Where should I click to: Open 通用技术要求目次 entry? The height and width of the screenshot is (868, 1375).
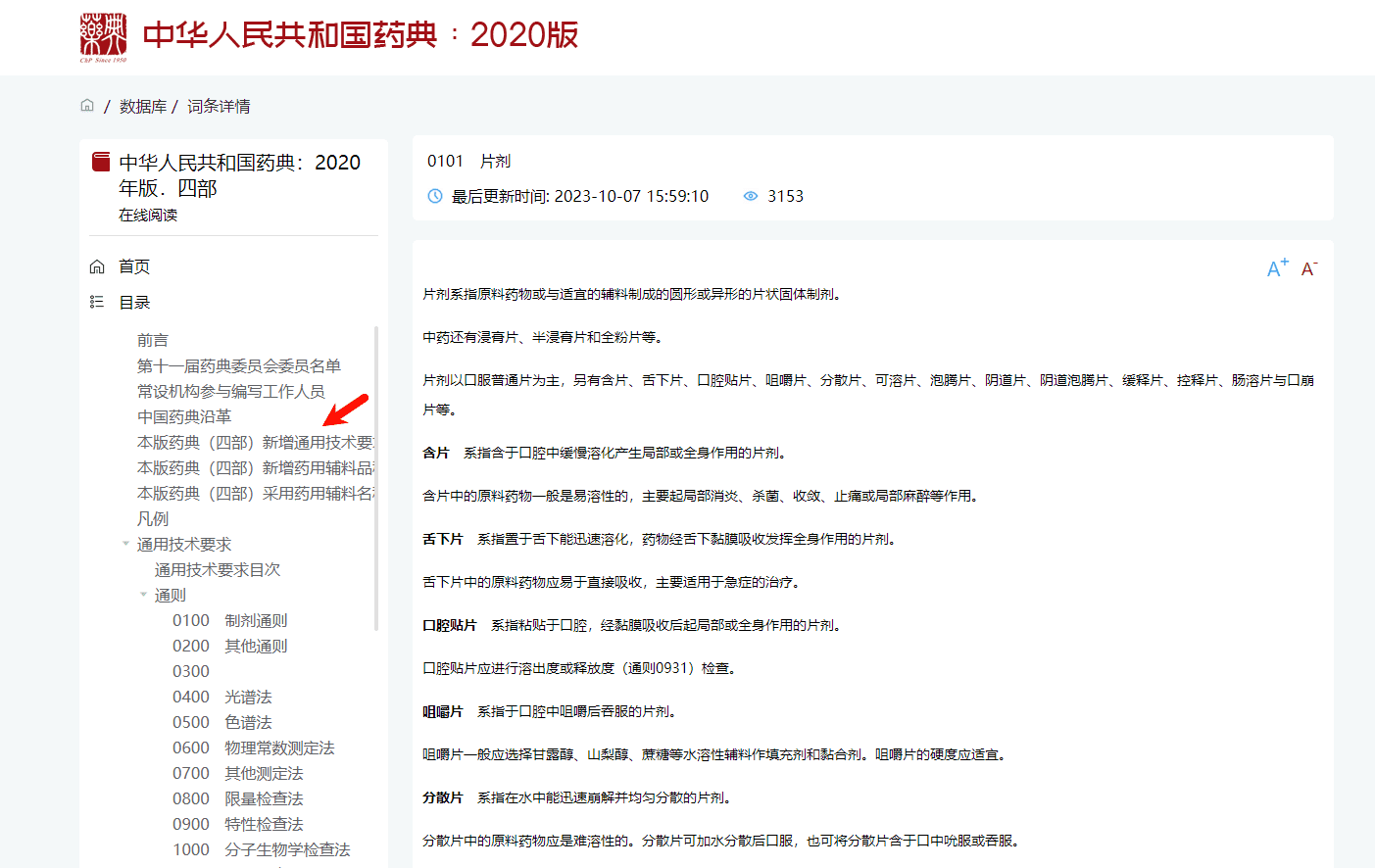[218, 569]
